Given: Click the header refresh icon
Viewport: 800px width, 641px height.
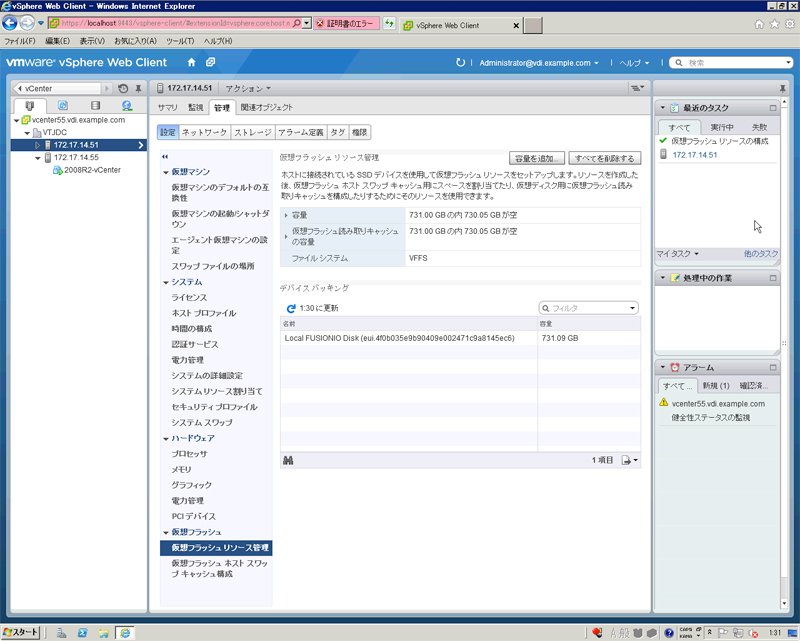Looking at the screenshot, I should point(460,62).
